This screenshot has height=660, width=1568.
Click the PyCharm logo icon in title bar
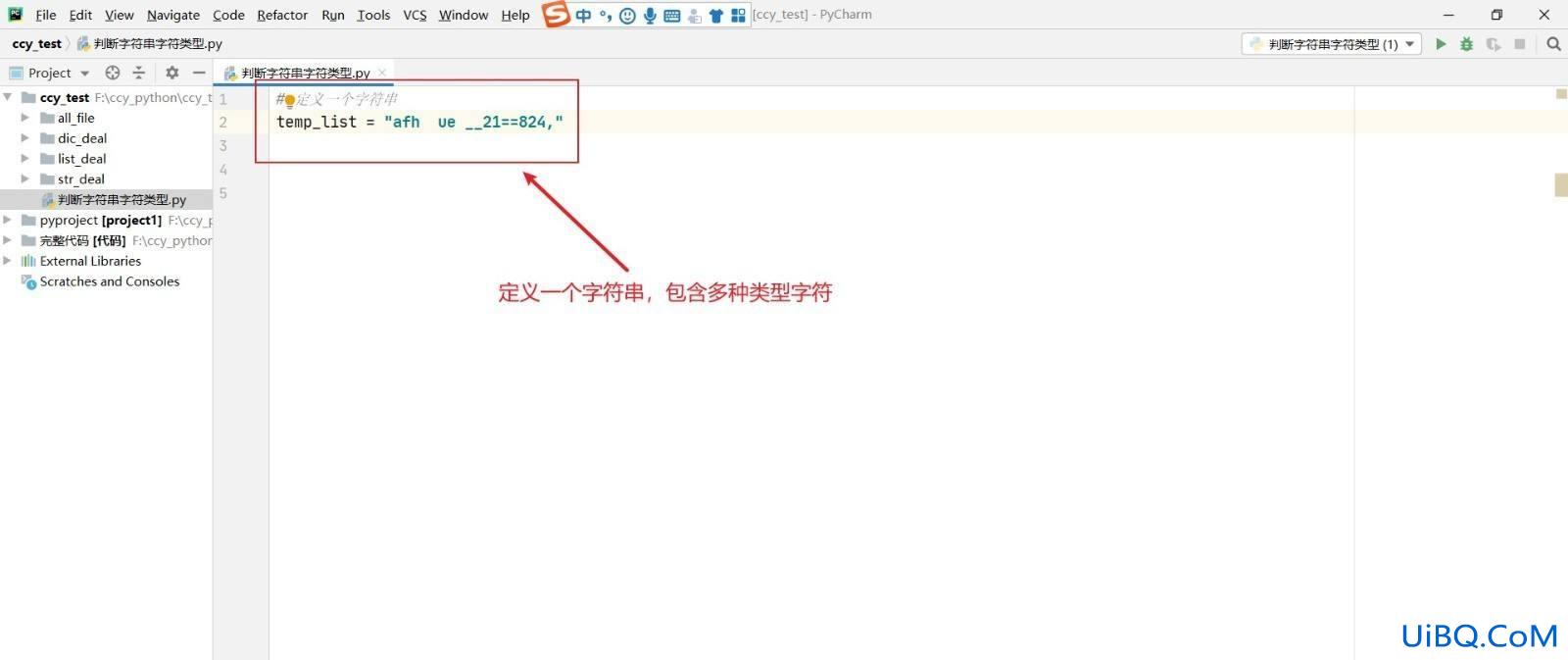point(16,14)
